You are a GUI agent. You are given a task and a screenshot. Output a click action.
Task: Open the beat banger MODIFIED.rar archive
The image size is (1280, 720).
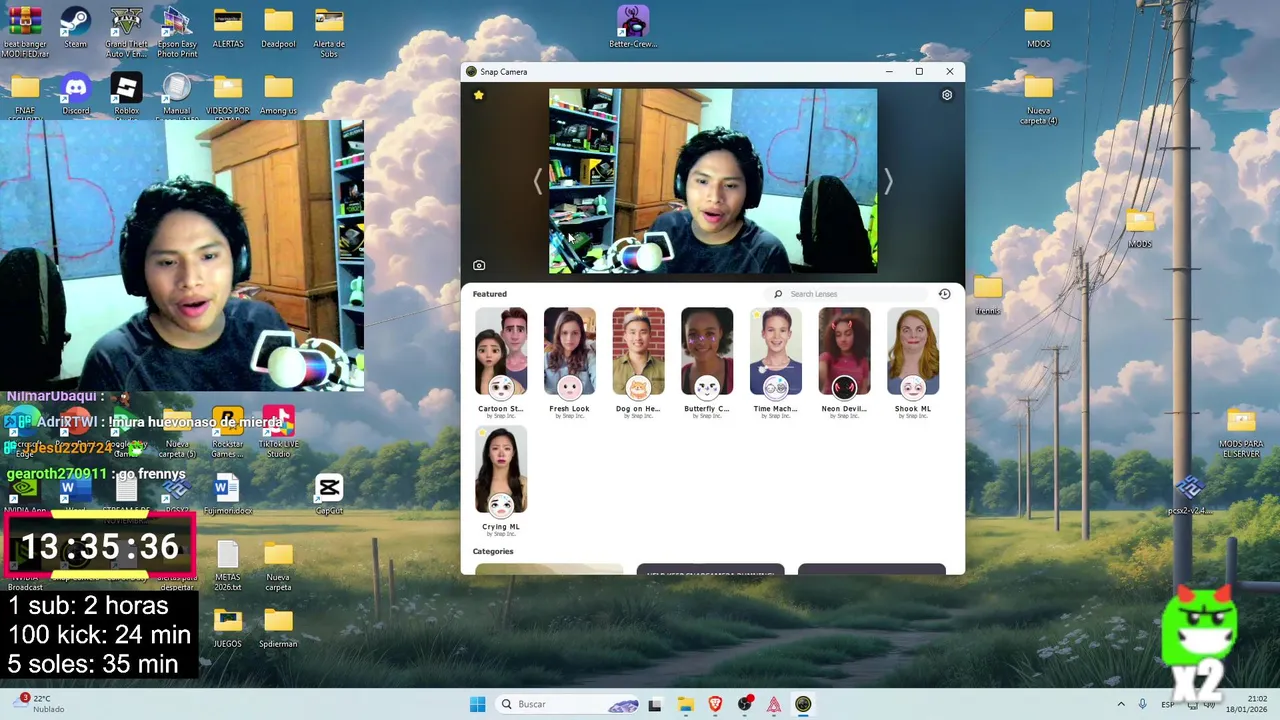click(25, 32)
